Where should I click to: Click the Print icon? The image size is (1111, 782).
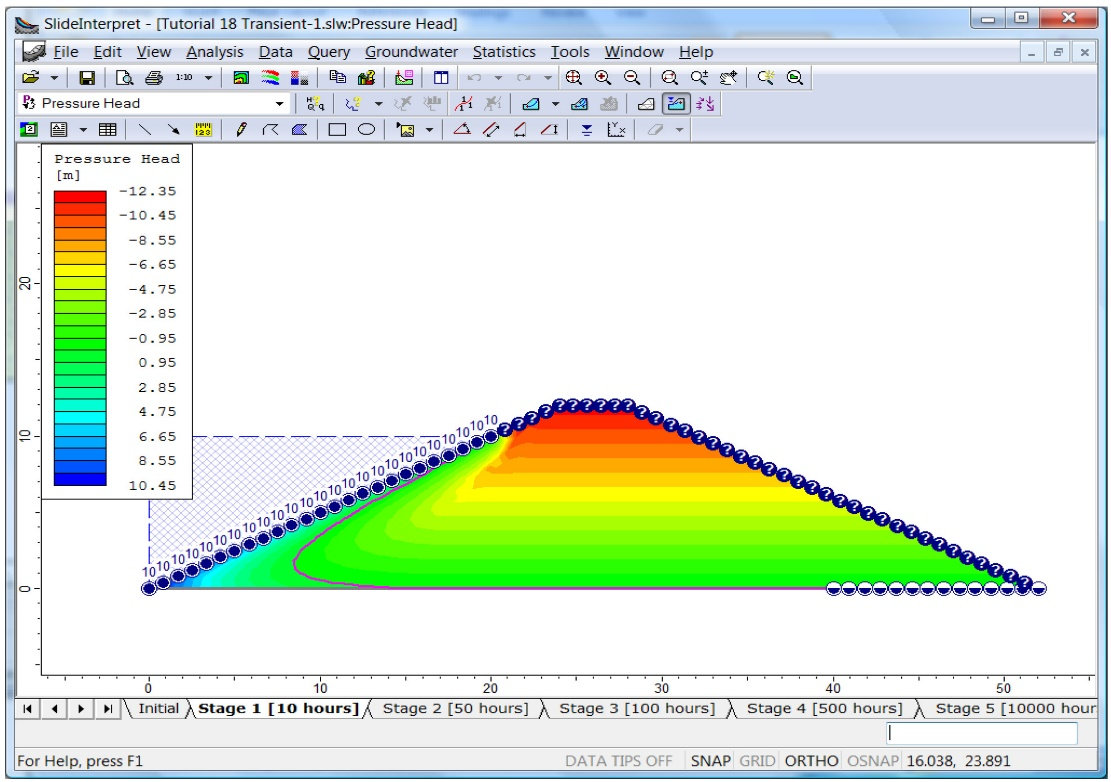(154, 77)
